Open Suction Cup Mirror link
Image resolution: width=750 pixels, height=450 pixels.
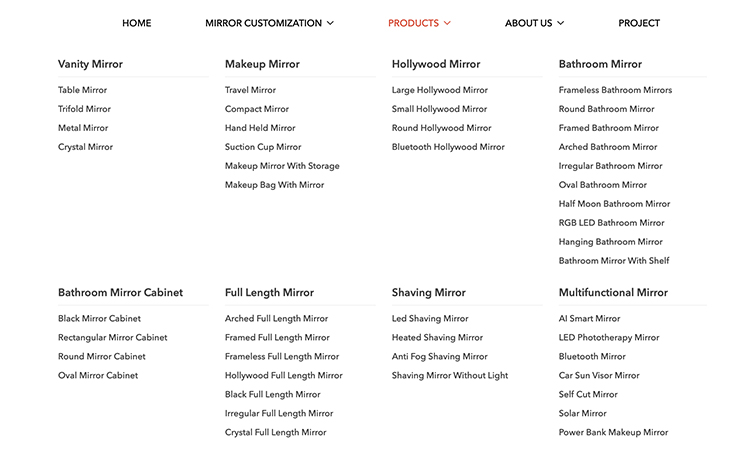tap(263, 147)
